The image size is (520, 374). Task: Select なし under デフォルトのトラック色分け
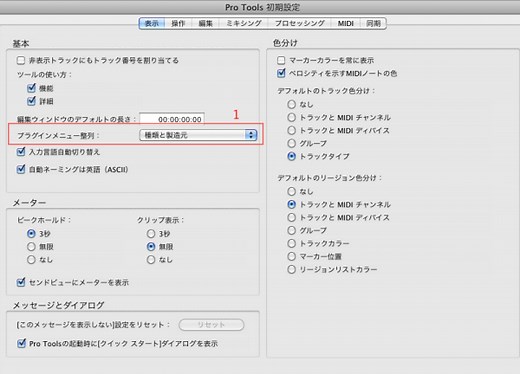(x=292, y=104)
